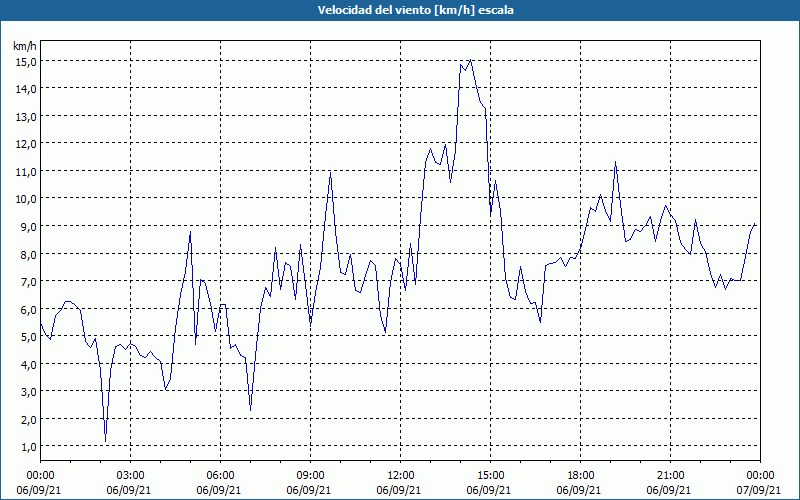
Task: Click the 15,0 value on the vertical axis
Action: 26,61
